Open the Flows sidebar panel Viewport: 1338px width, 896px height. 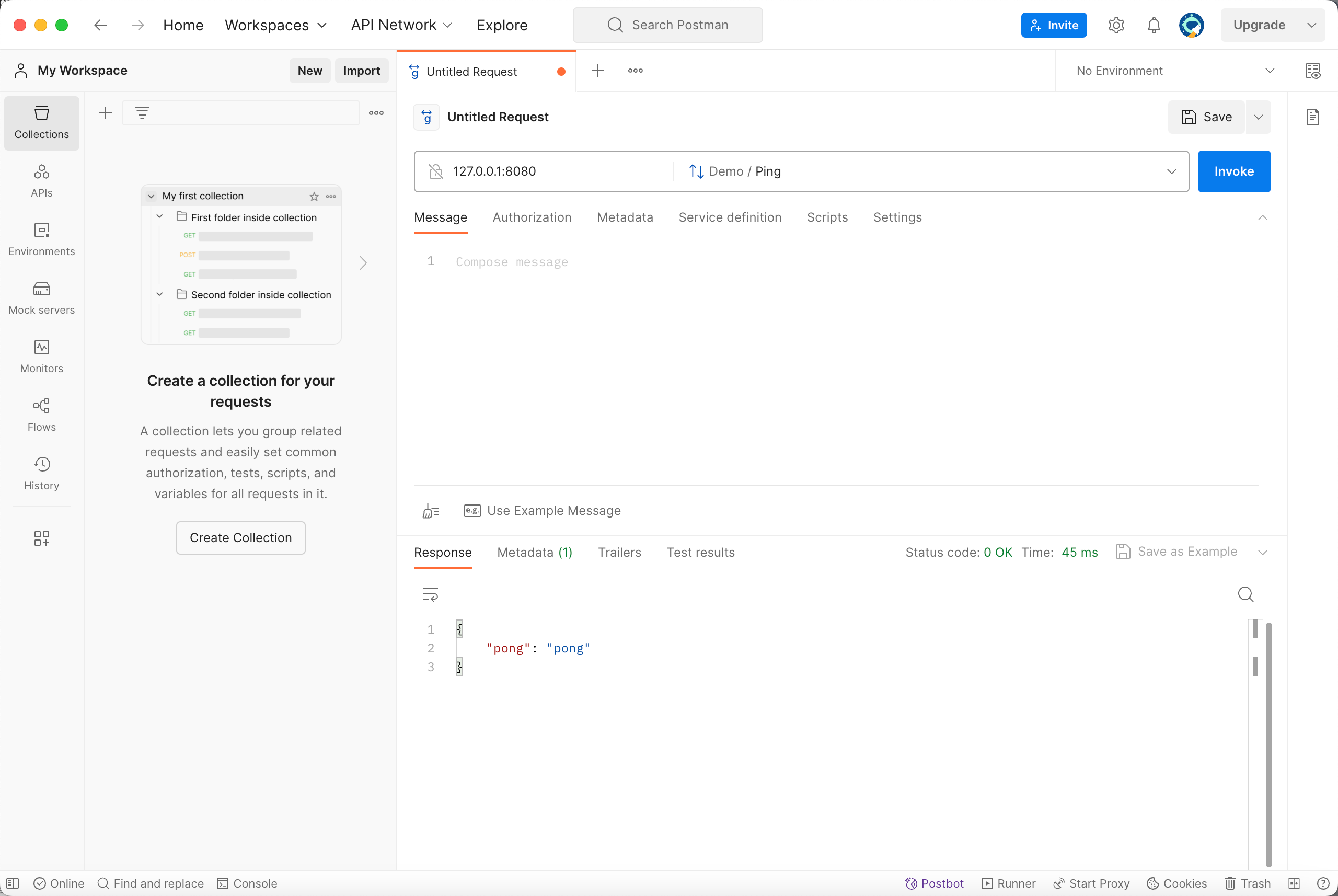(41, 415)
